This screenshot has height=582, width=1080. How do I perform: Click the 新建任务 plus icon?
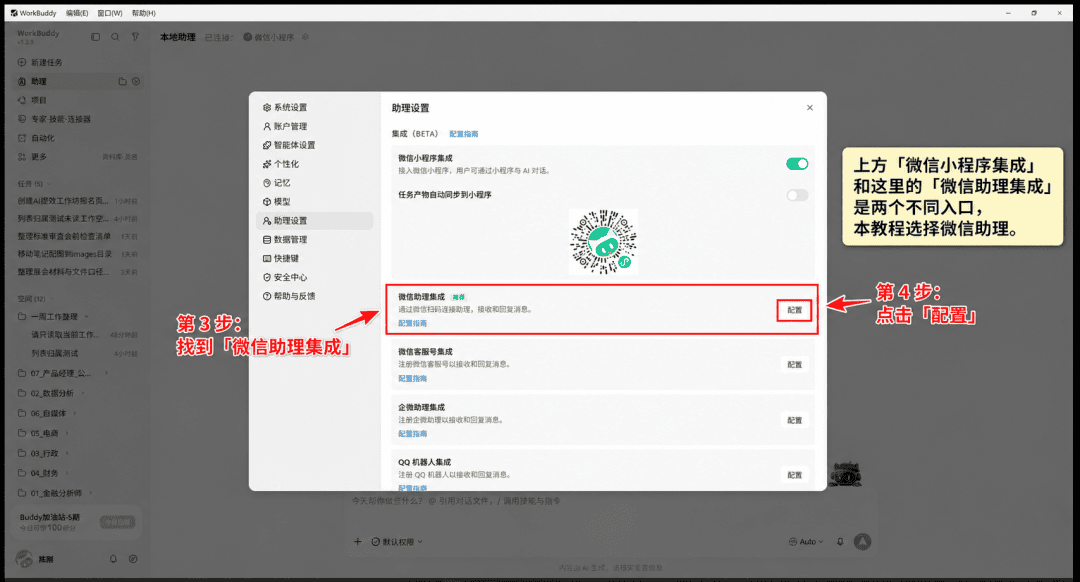22,62
